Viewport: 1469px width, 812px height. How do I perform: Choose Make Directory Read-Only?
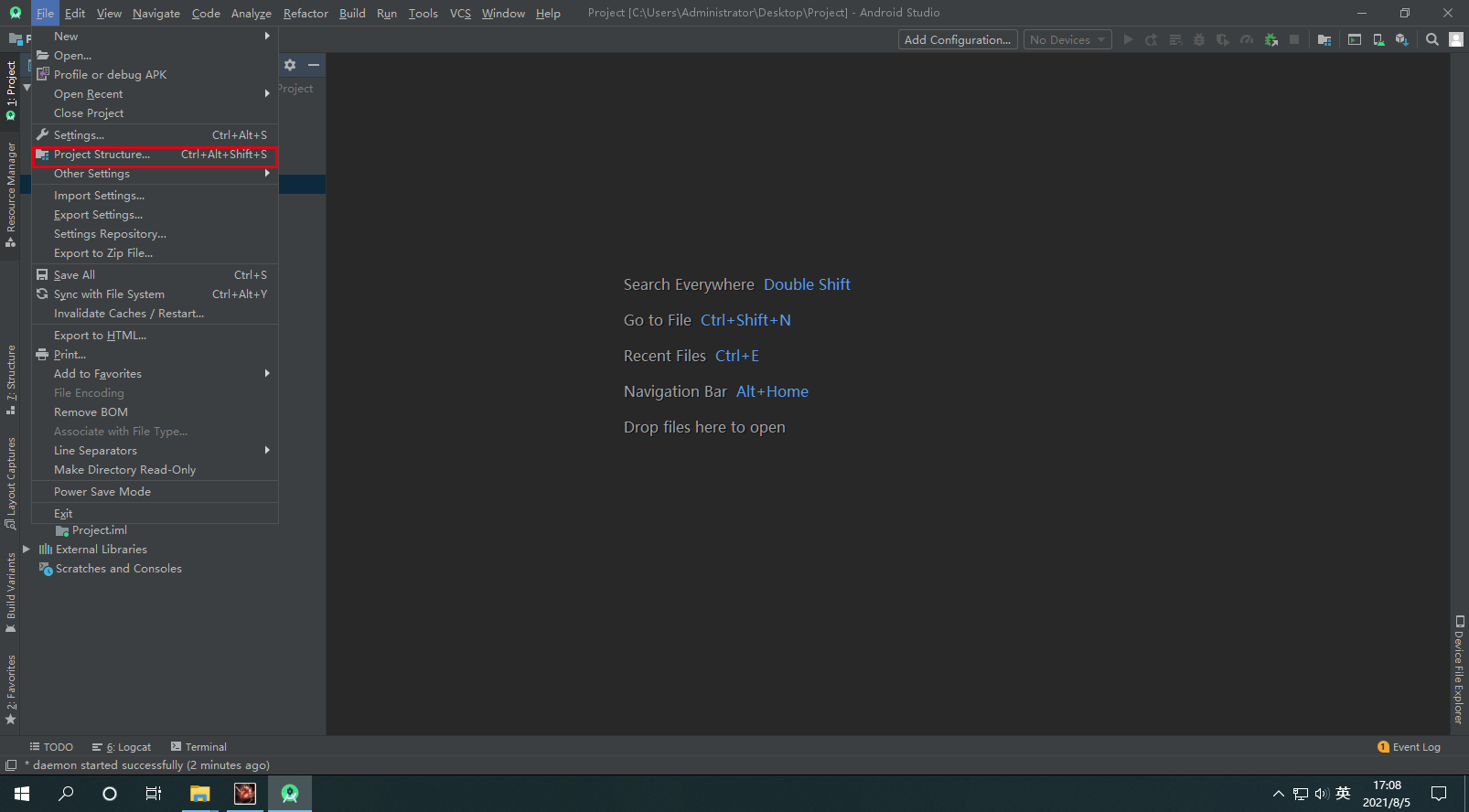(155, 470)
